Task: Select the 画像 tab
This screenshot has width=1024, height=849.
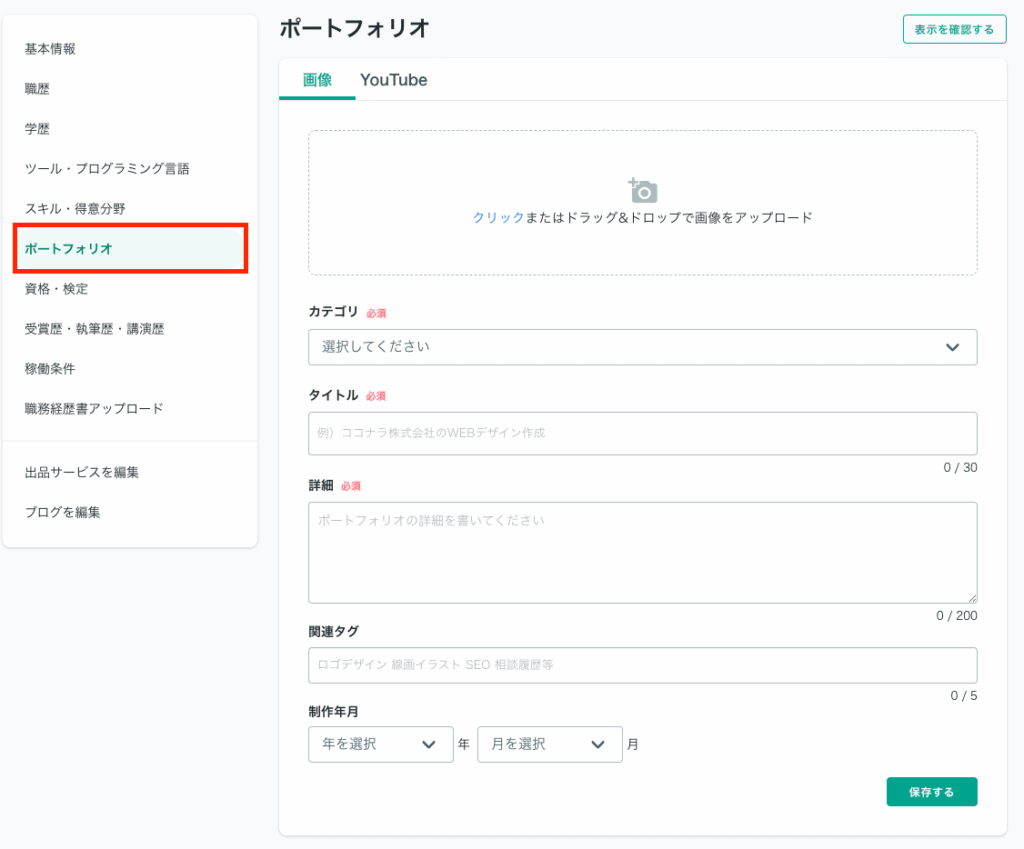Action: click(x=317, y=80)
